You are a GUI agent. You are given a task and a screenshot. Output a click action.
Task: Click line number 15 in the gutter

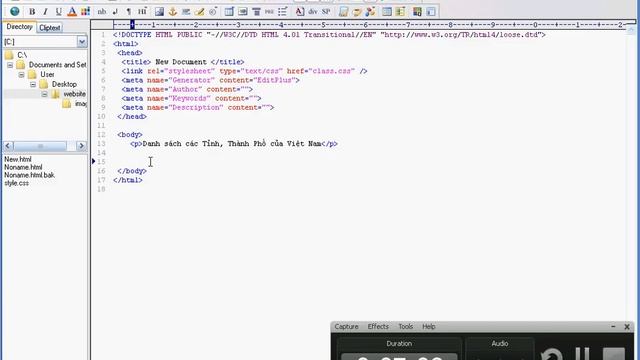101,162
